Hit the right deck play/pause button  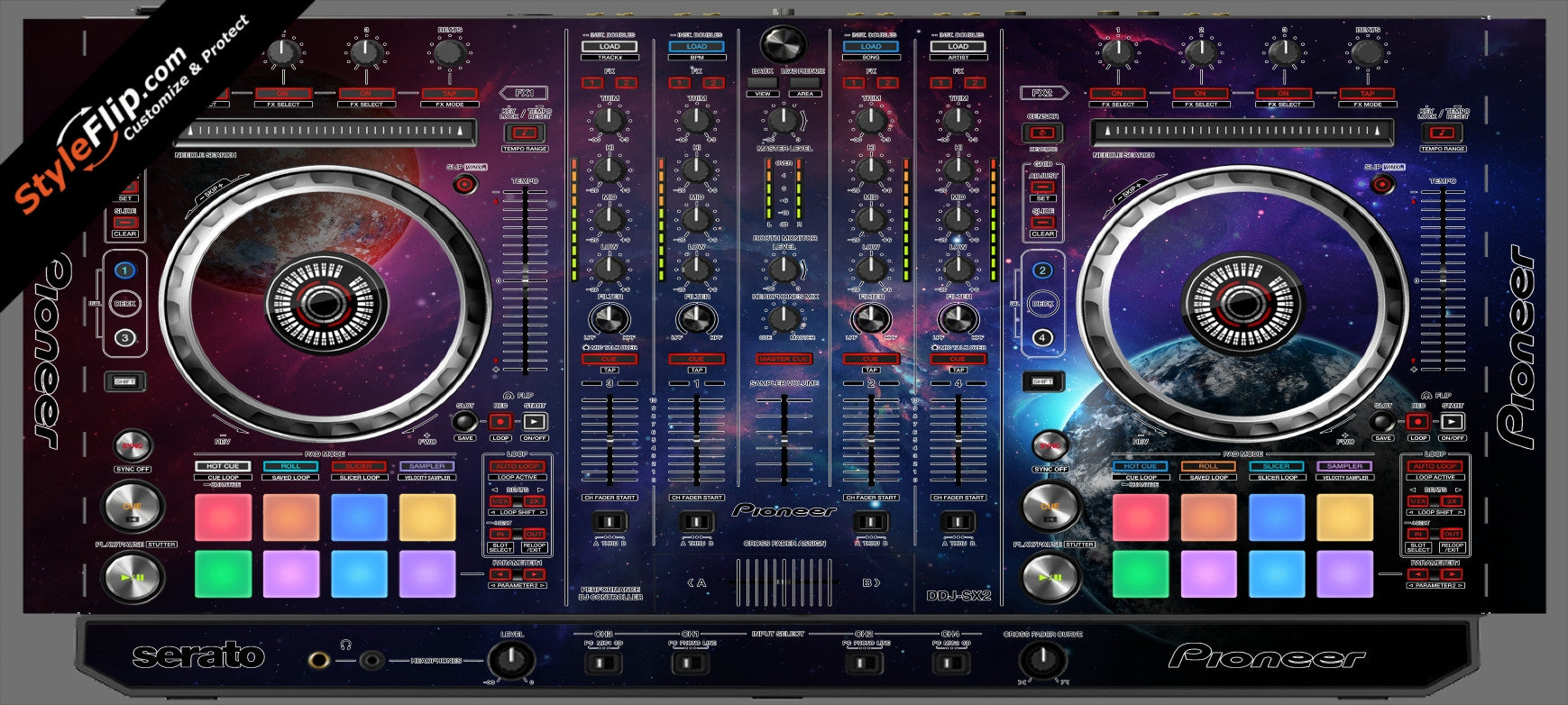[1050, 577]
